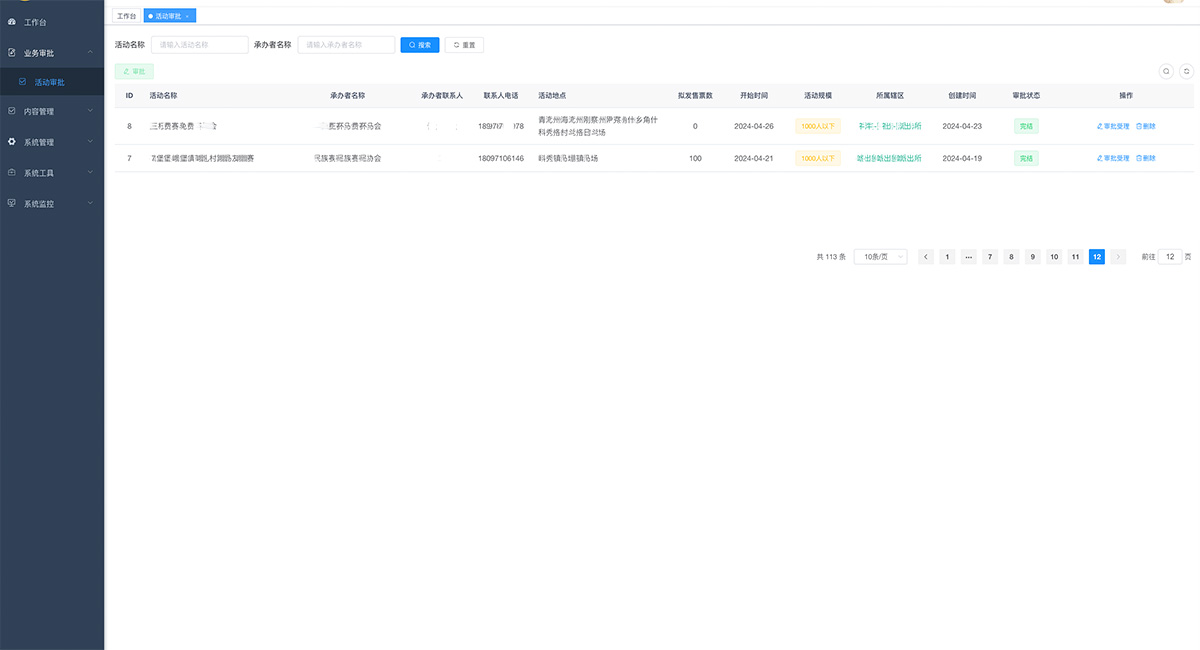
Task: Click the 系统监控 monitor icon in sidebar
Action: click(12, 204)
